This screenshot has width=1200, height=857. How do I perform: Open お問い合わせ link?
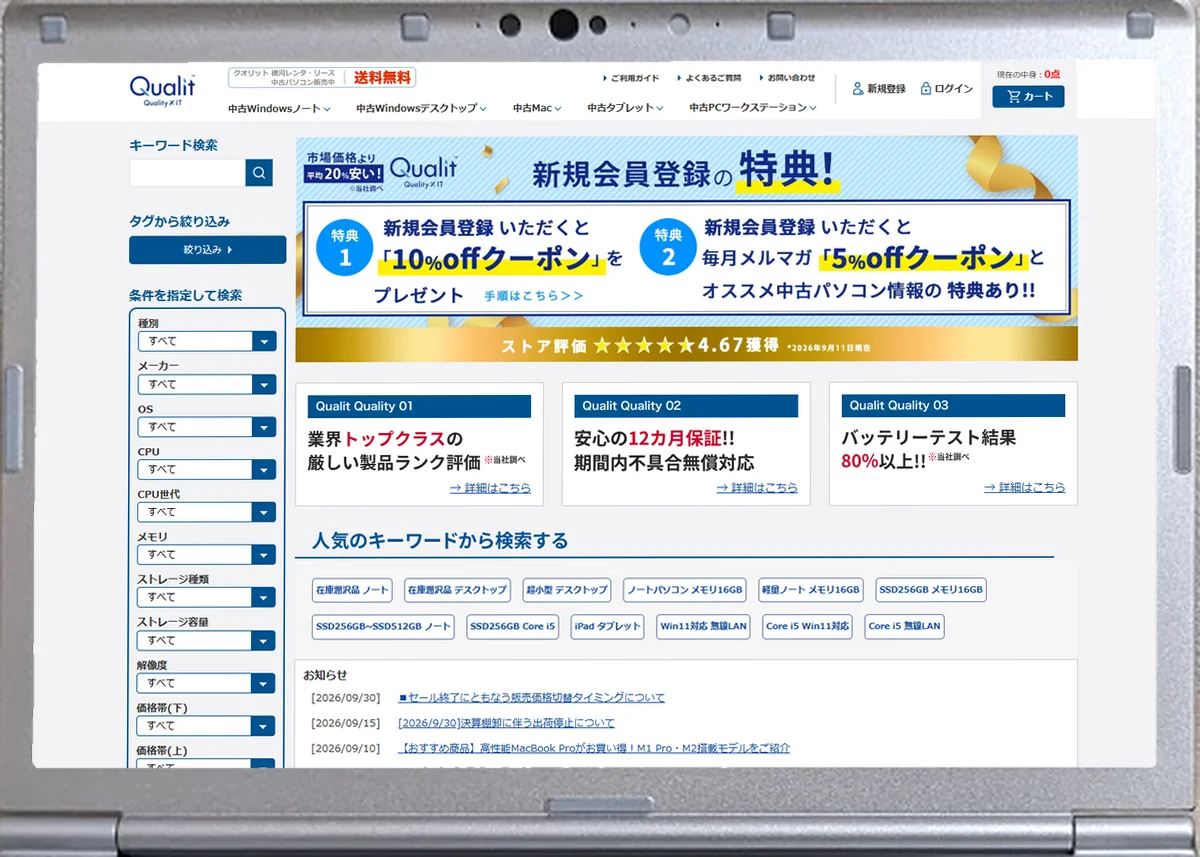(786, 78)
